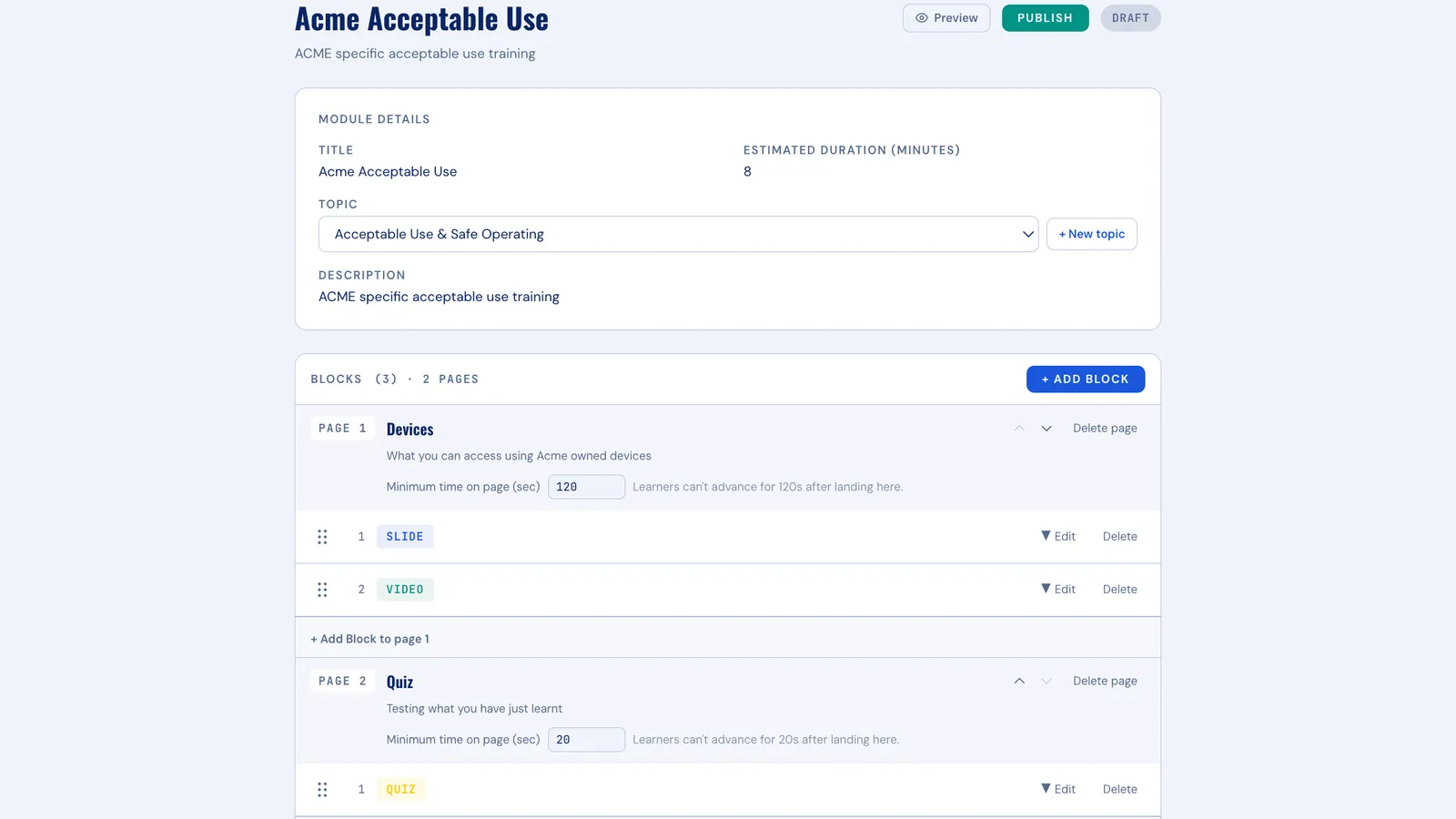Image resolution: width=1456 pixels, height=819 pixels.
Task: Click the QUIZ block tag
Action: pos(400,790)
